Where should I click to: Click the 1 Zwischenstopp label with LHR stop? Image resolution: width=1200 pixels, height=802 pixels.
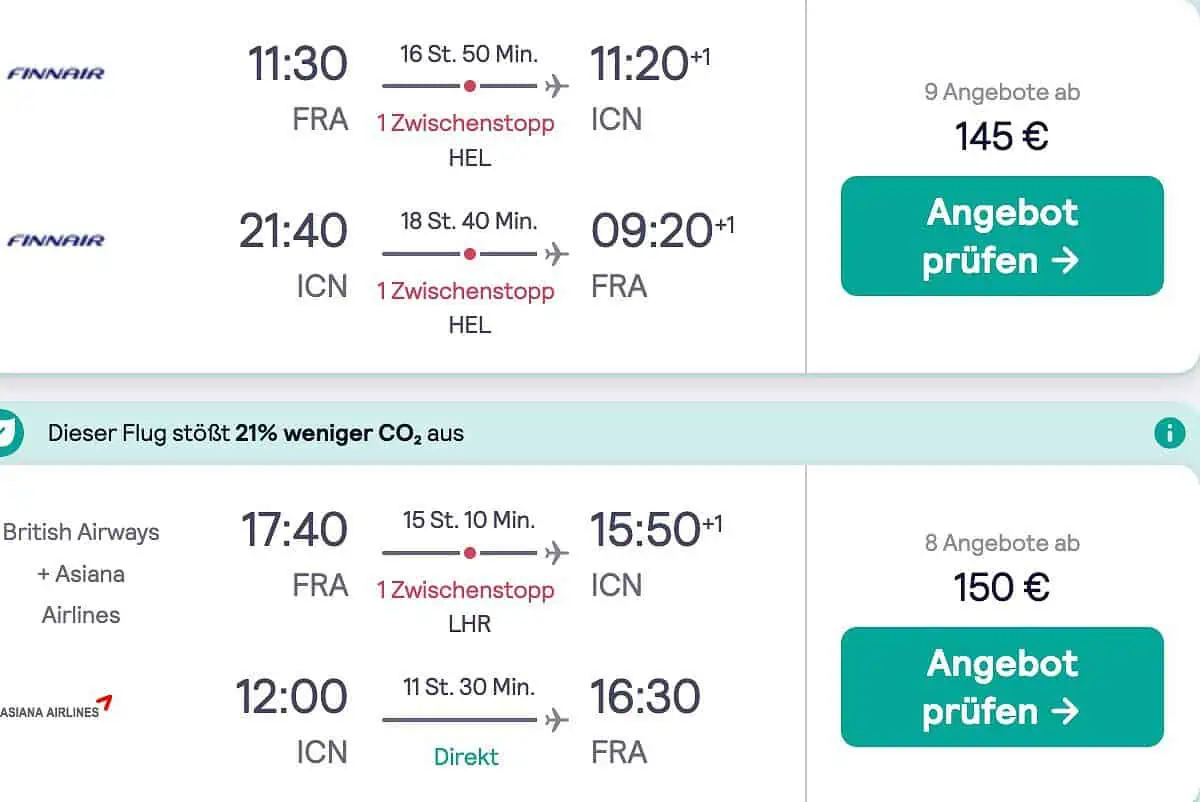[x=465, y=590]
